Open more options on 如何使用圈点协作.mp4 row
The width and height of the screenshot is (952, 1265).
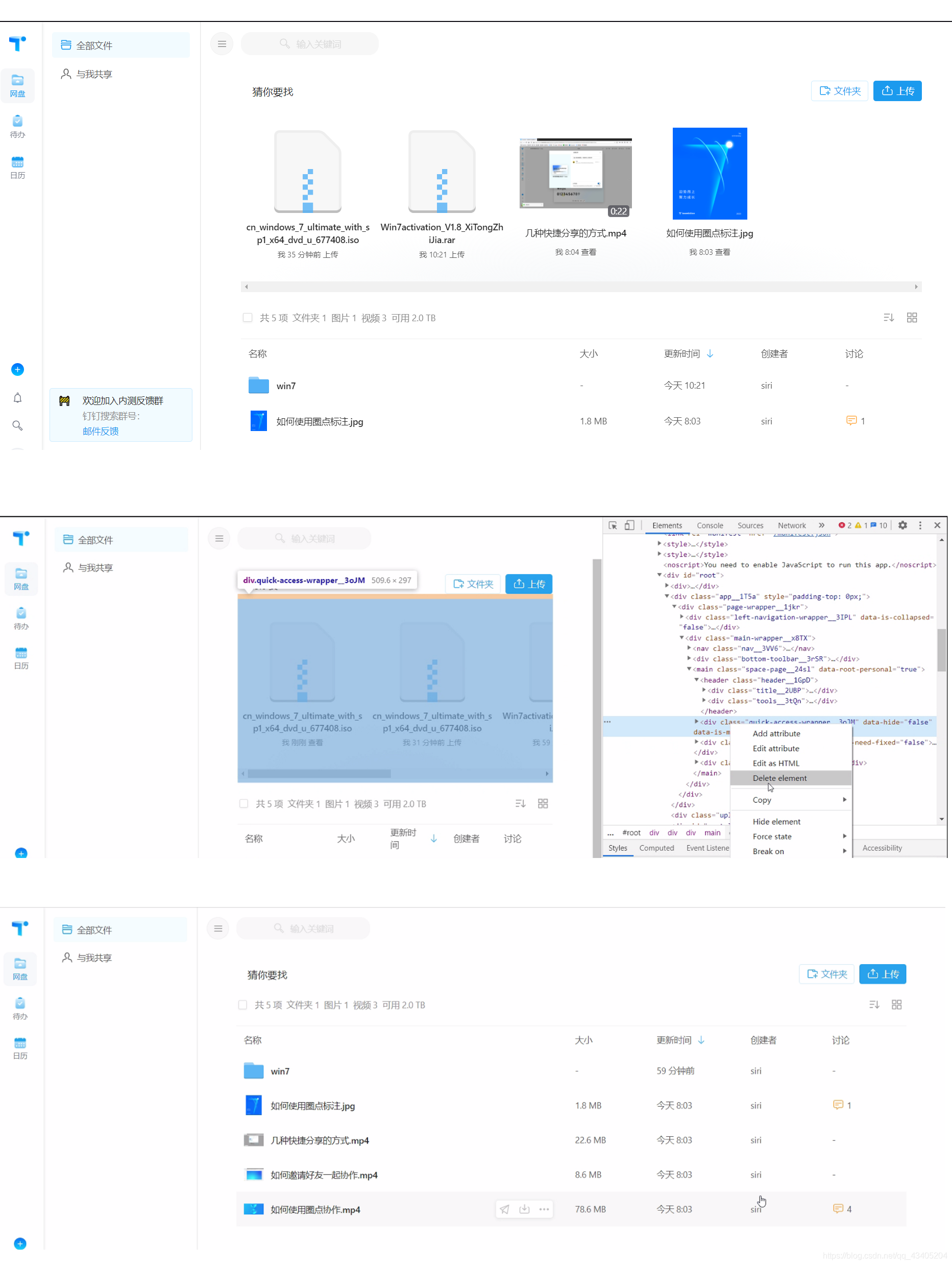[544, 1209]
